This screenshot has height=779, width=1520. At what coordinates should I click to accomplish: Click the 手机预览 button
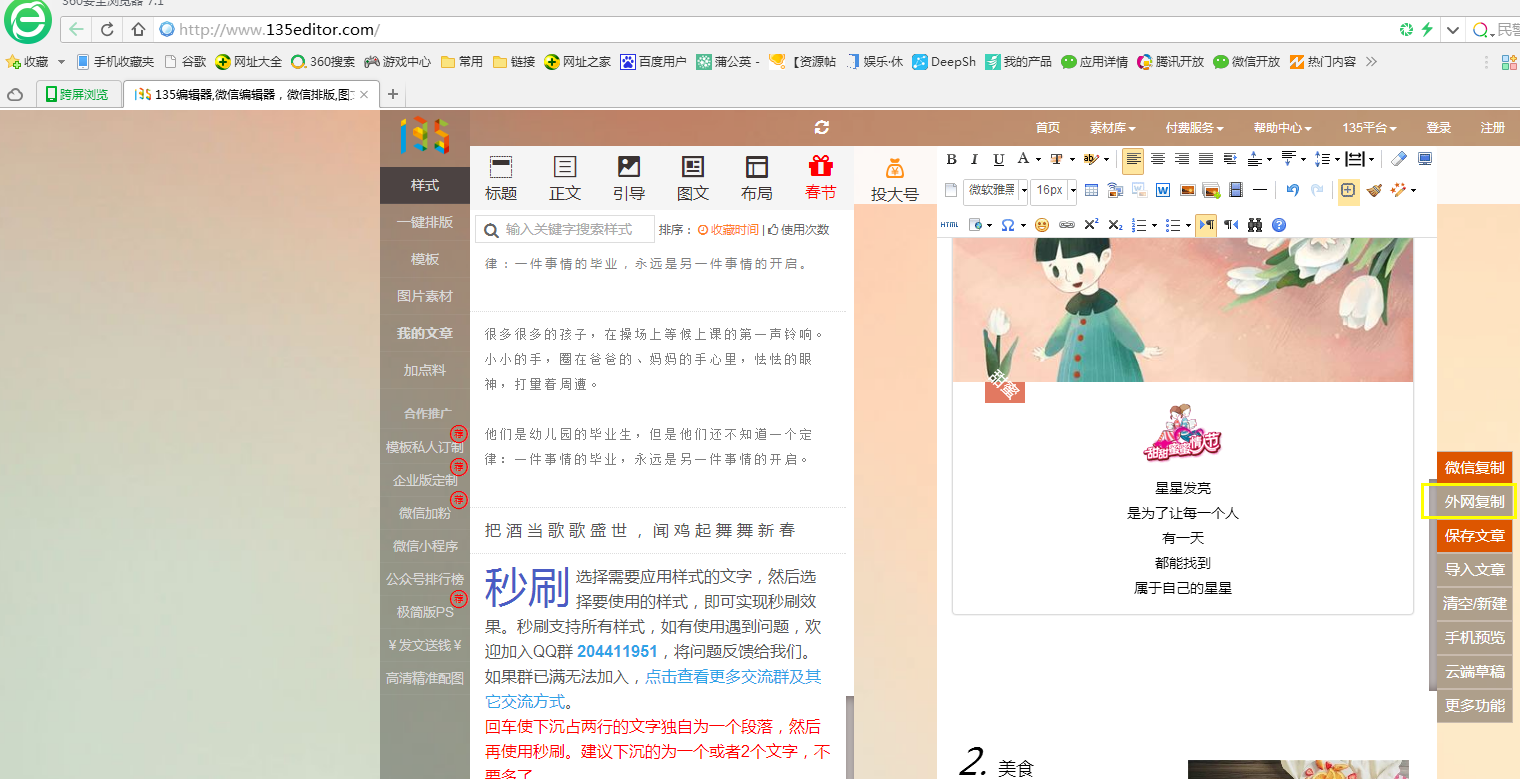(1474, 637)
